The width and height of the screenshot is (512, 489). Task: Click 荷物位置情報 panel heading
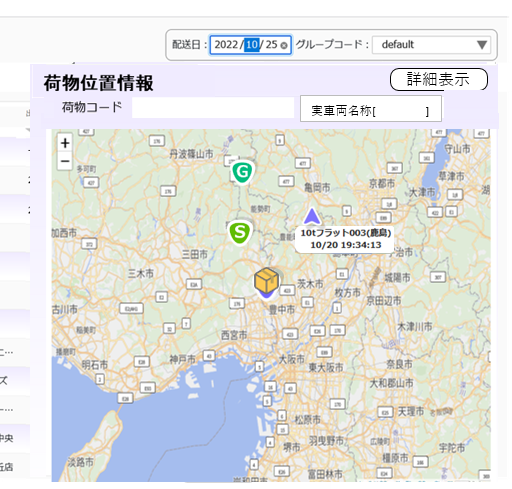pos(98,83)
